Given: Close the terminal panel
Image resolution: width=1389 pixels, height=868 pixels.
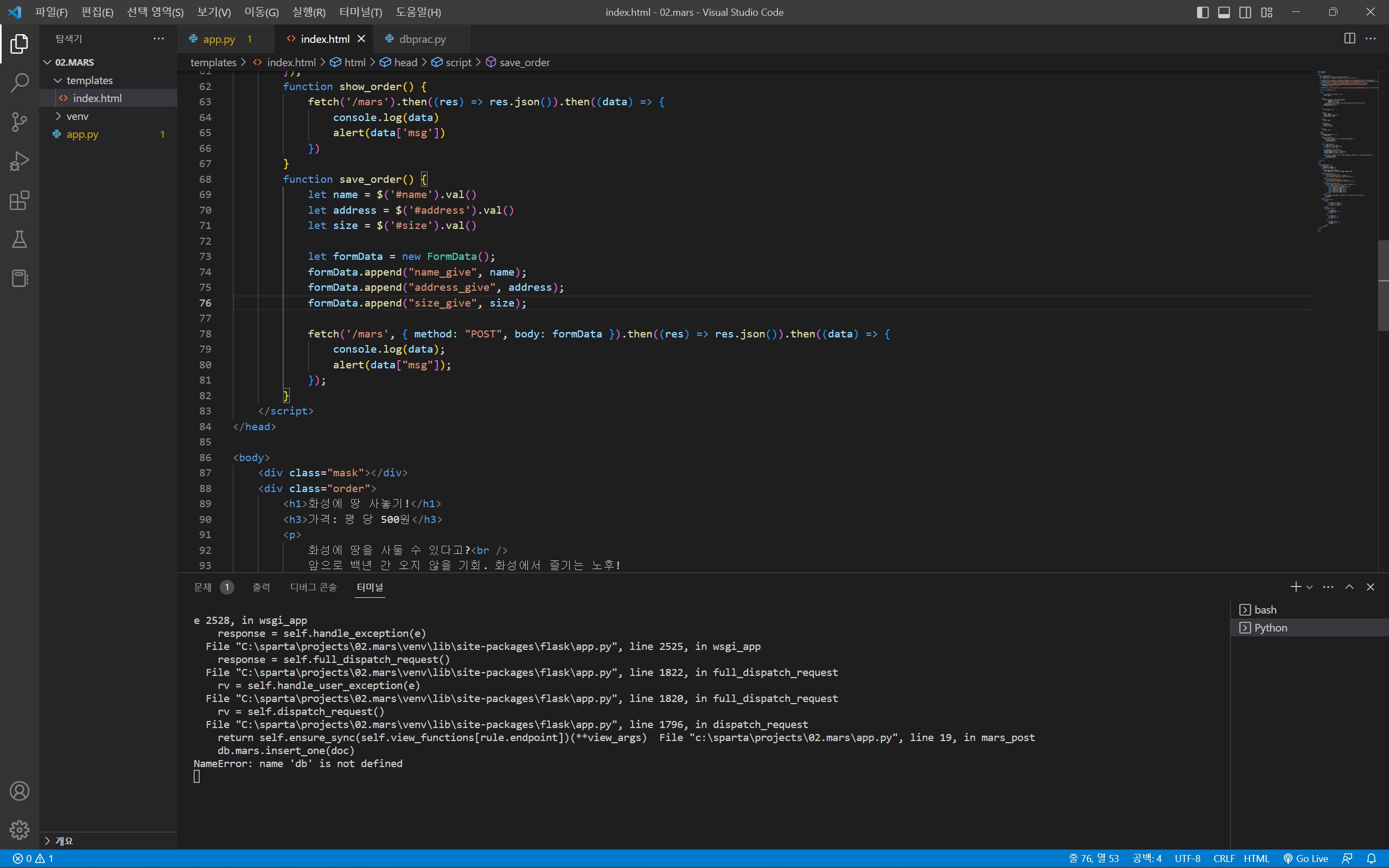Looking at the screenshot, I should pyautogui.click(x=1371, y=586).
